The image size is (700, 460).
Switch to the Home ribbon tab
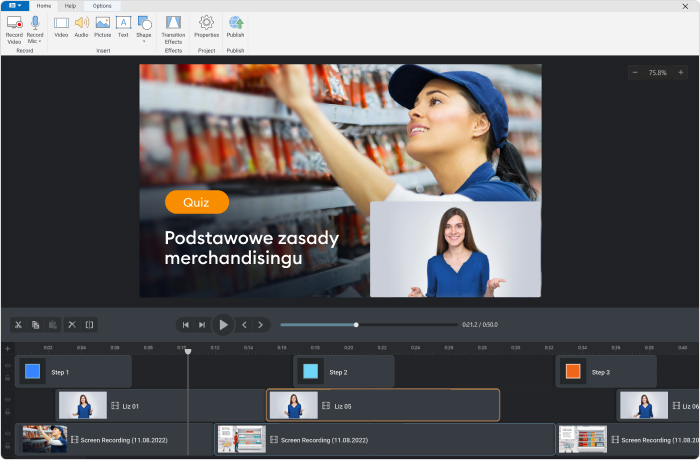(44, 6)
